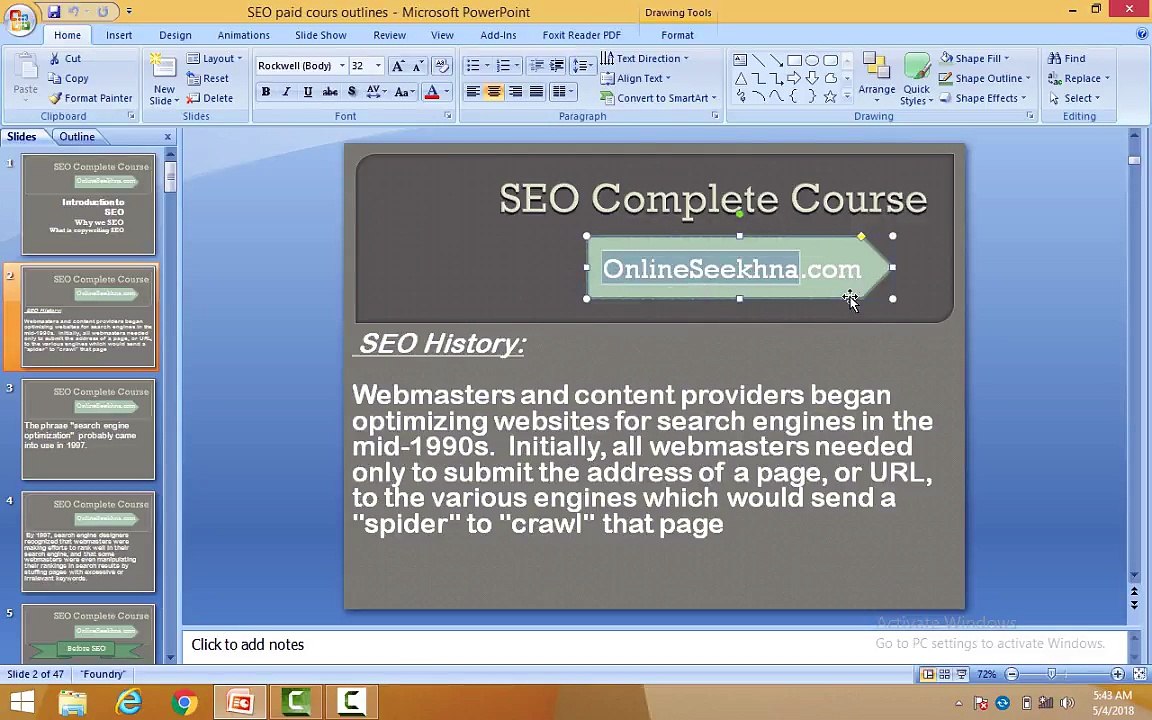Increase font size with Grow Font
This screenshot has width=1152, height=720.
[x=397, y=66]
